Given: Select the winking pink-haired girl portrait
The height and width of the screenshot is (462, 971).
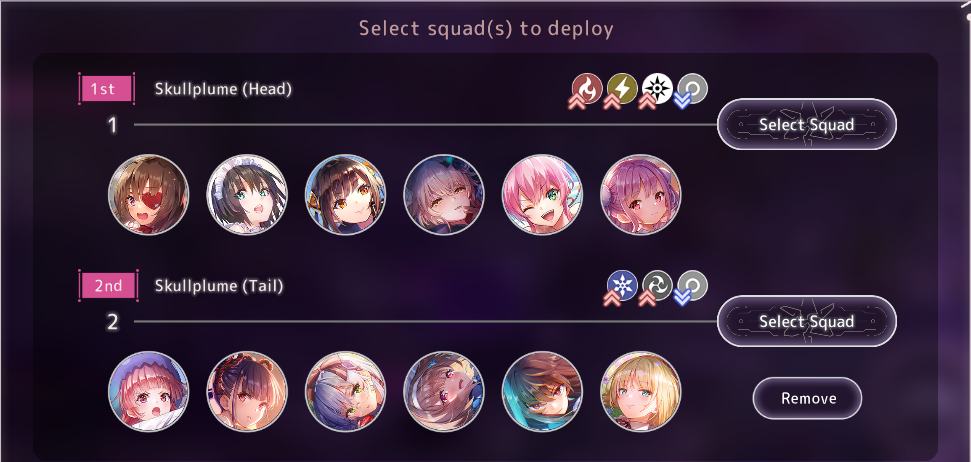Looking at the screenshot, I should coord(542,194).
